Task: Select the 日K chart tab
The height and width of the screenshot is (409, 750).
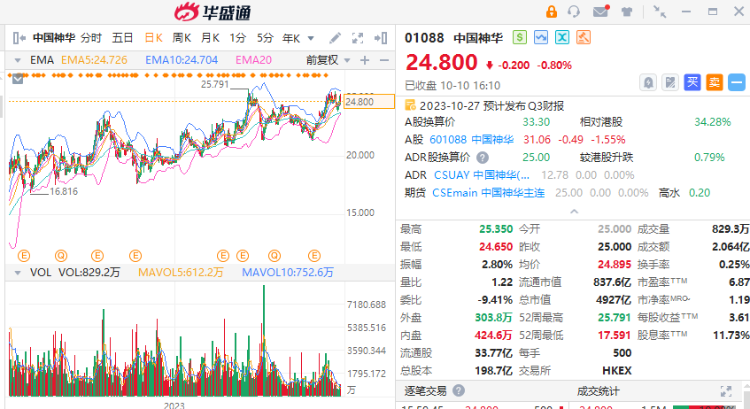Action: (x=154, y=38)
